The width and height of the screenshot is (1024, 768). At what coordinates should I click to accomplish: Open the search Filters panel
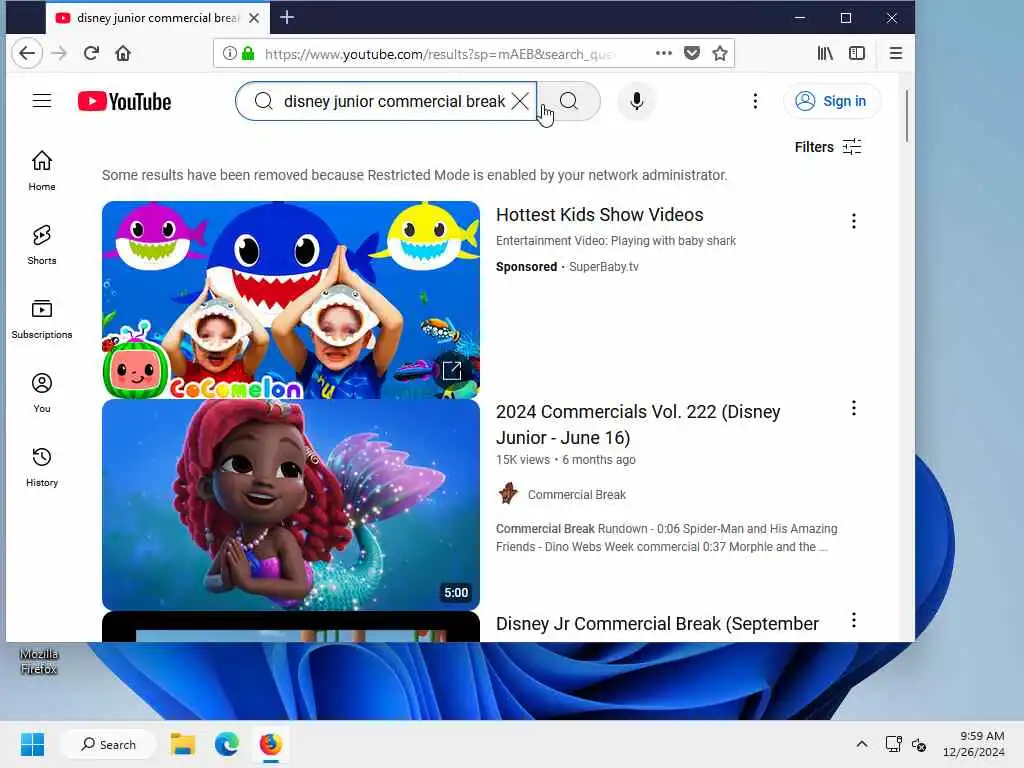point(827,147)
